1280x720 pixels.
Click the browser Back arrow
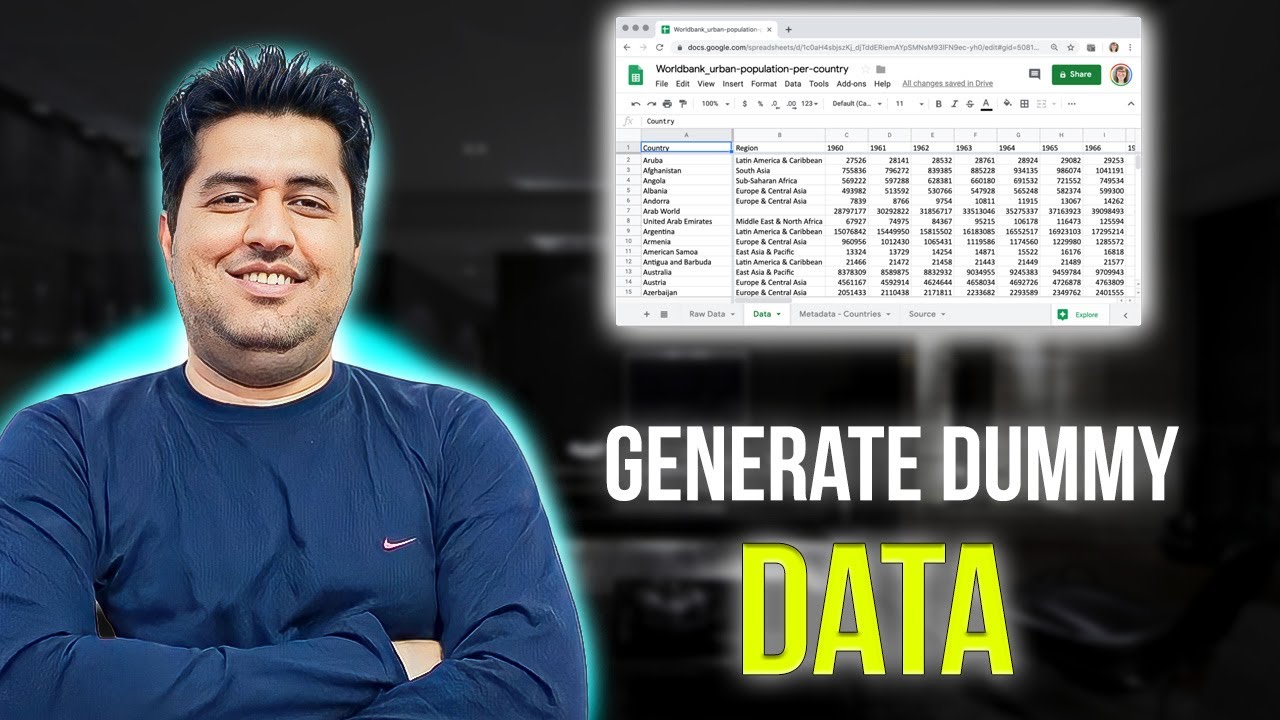(x=627, y=47)
